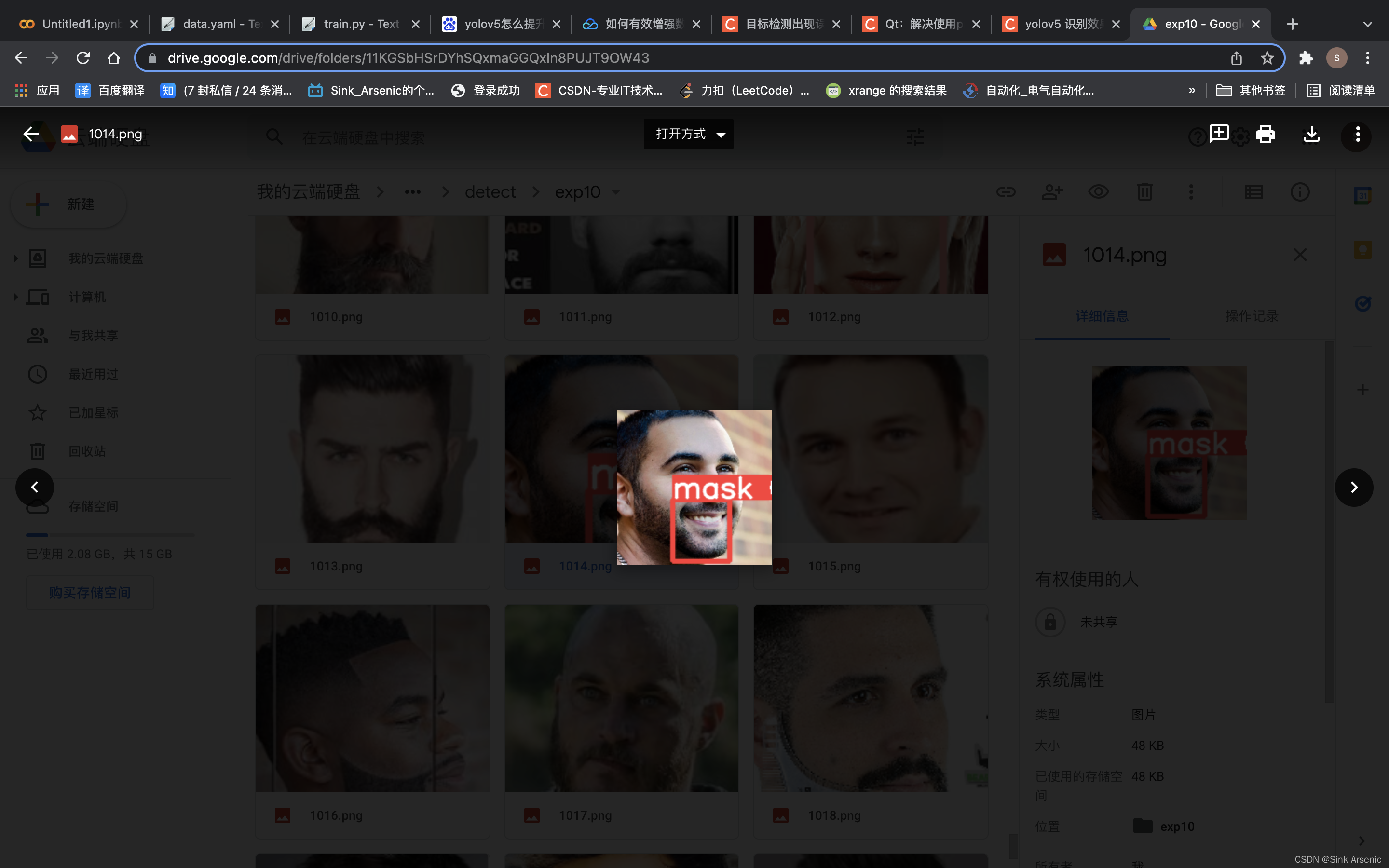
Task: Expand the hidden bookmarks overflow chevron
Action: click(x=1192, y=91)
